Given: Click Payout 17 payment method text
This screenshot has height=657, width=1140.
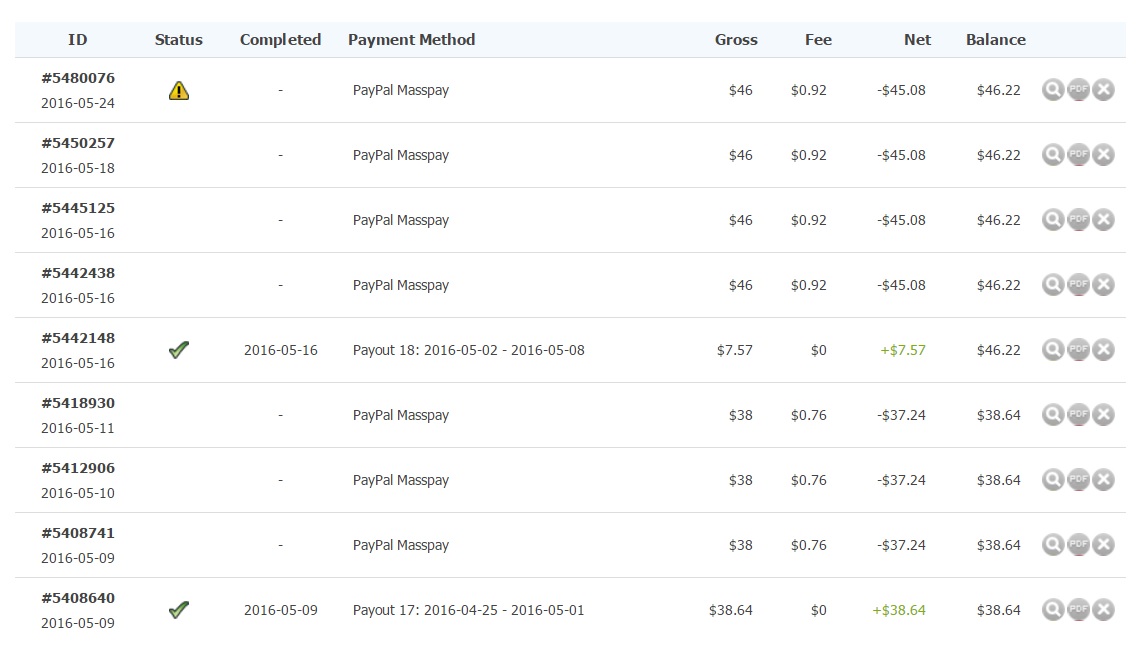Looking at the screenshot, I should click(x=468, y=610).
